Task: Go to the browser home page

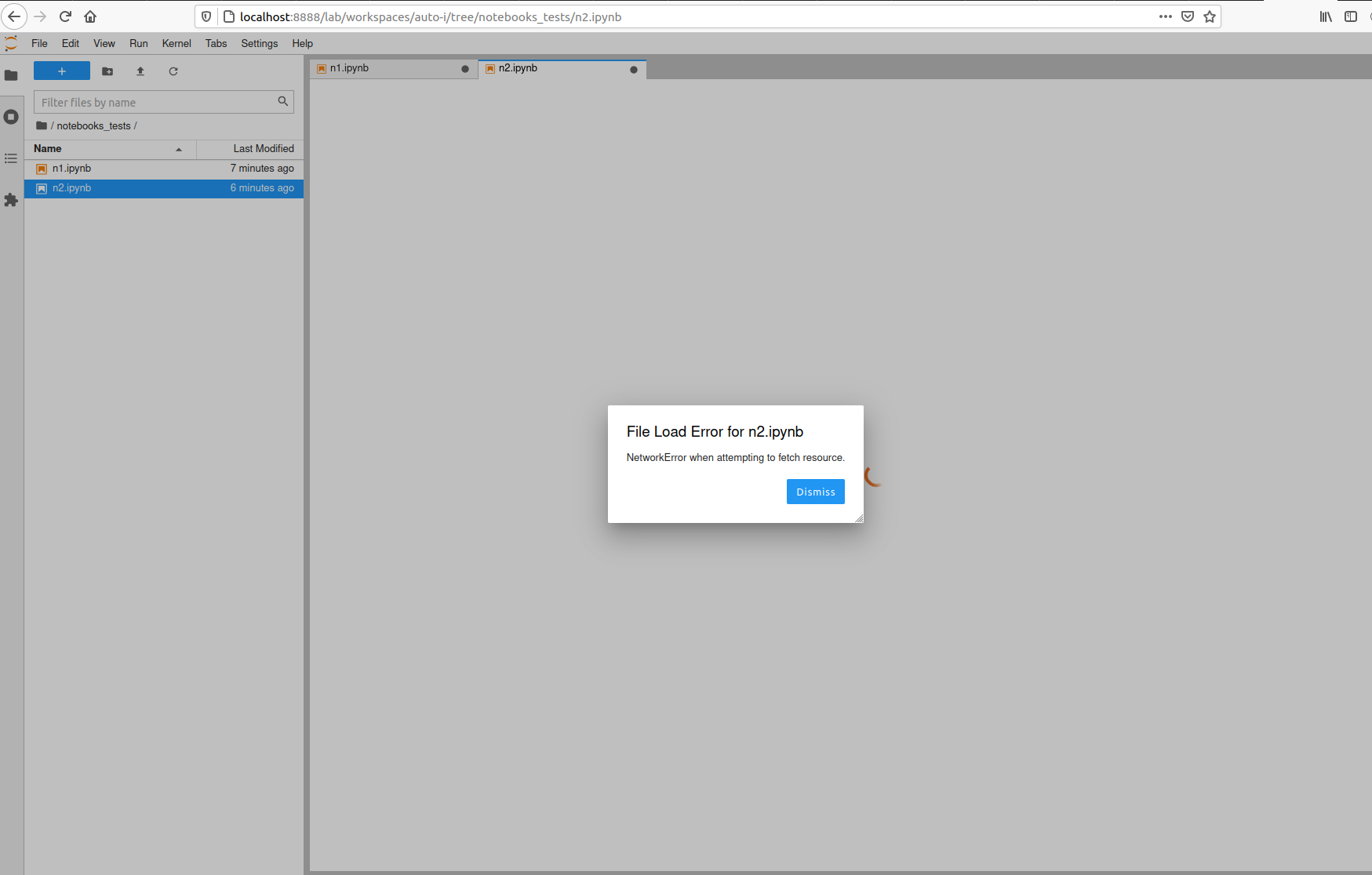Action: tap(89, 16)
